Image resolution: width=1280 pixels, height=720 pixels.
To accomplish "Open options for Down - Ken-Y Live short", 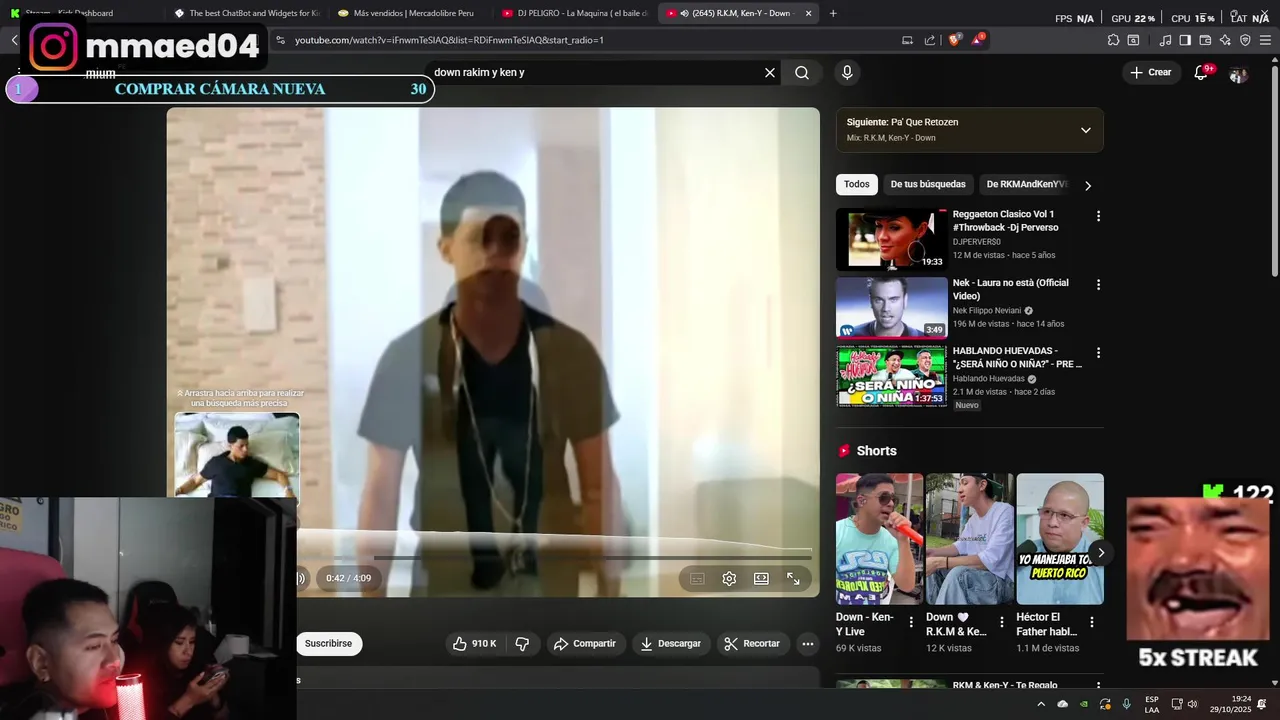I will click(x=910, y=622).
